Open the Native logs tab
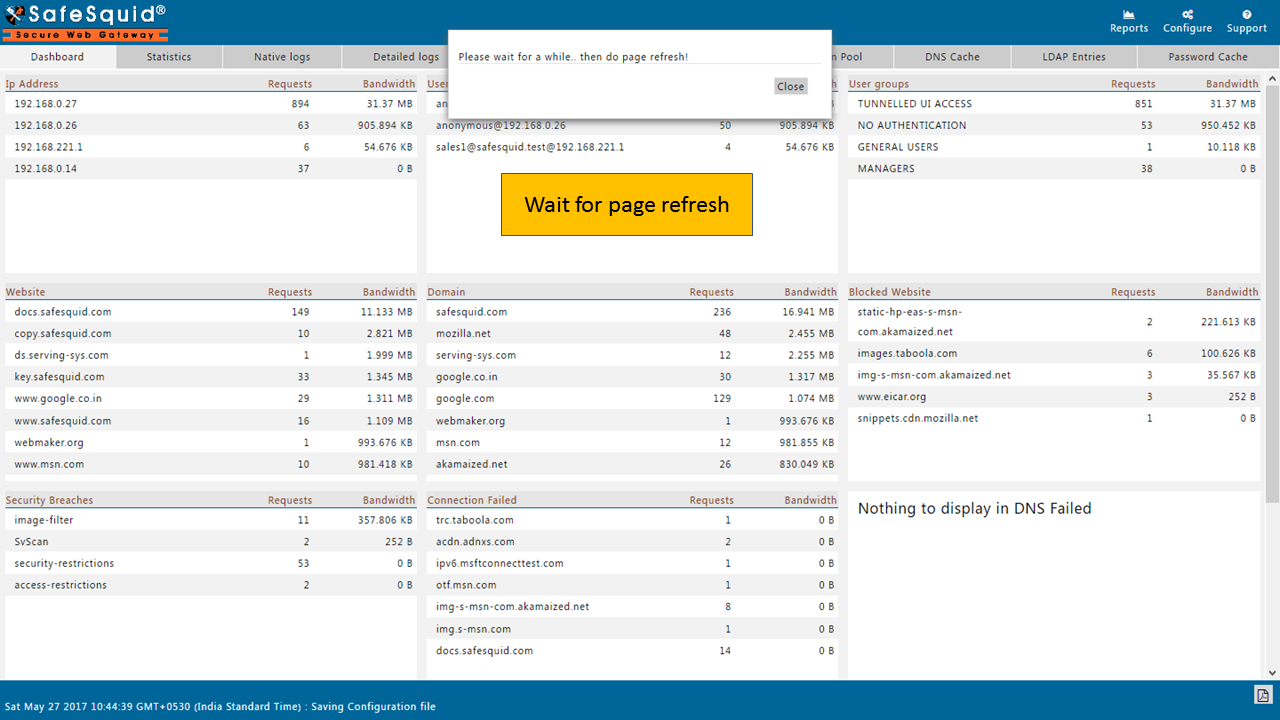 pos(283,57)
